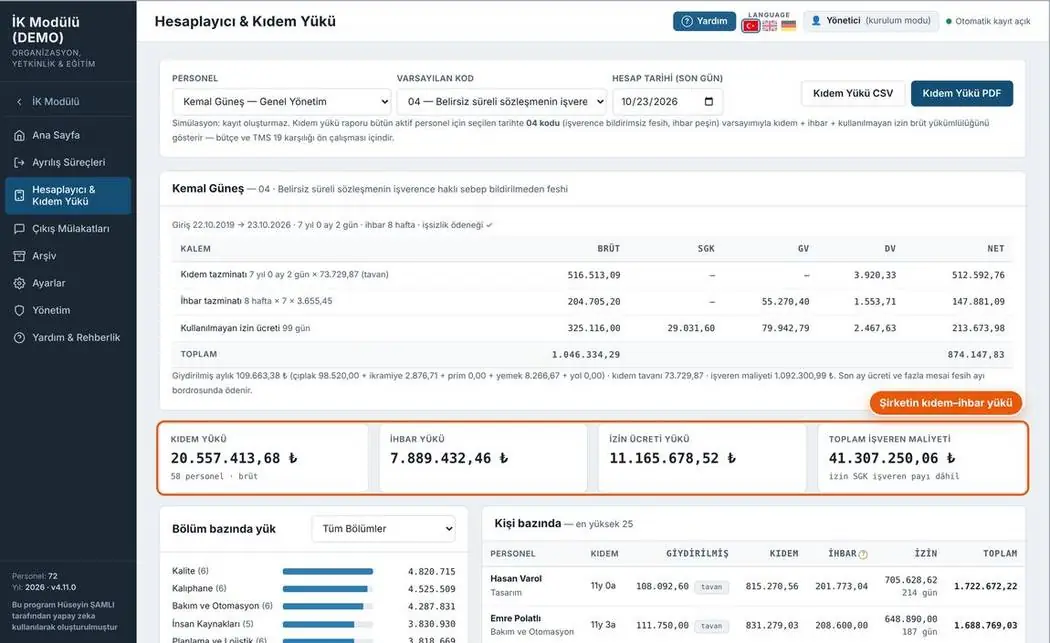1050x643 pixels.
Task: Click the date value 10/23/2026 field
Action: 668,102
